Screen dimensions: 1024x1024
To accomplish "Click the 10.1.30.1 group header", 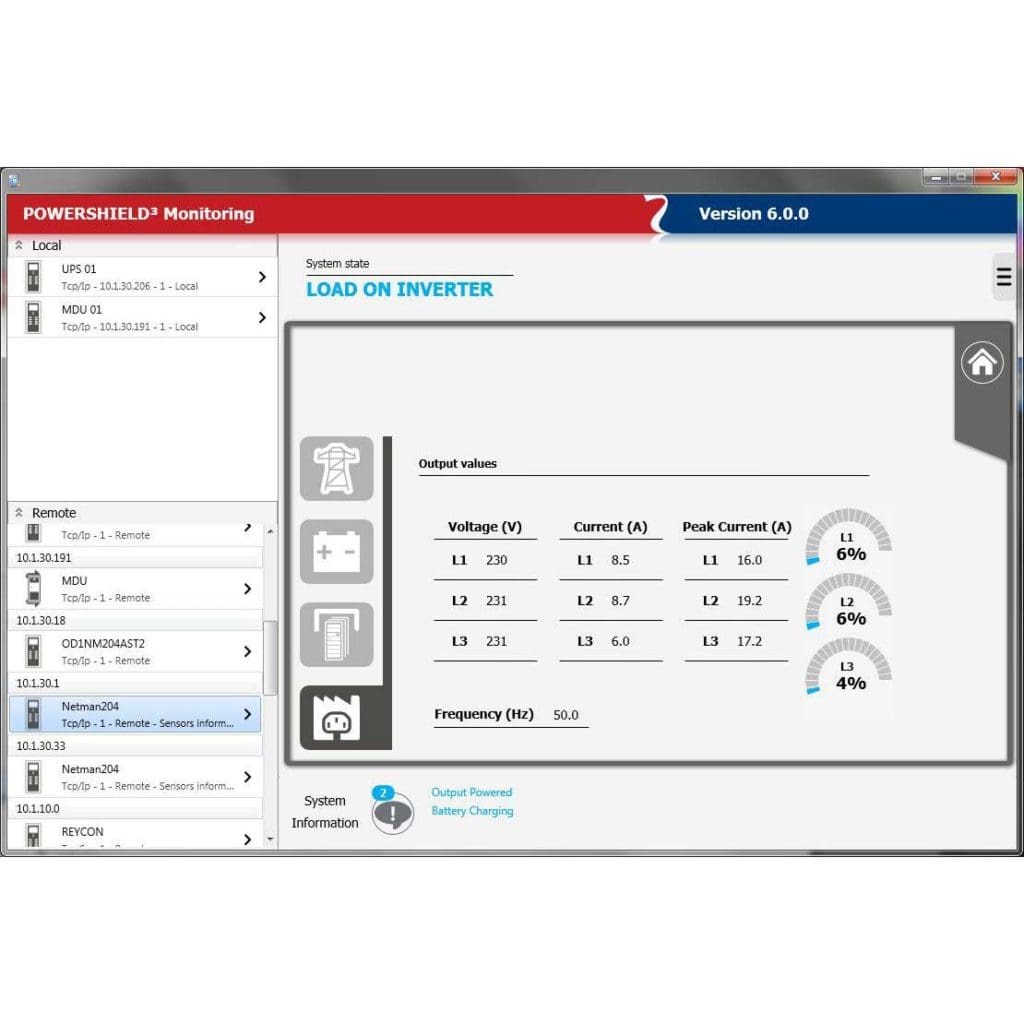I will tap(135, 683).
